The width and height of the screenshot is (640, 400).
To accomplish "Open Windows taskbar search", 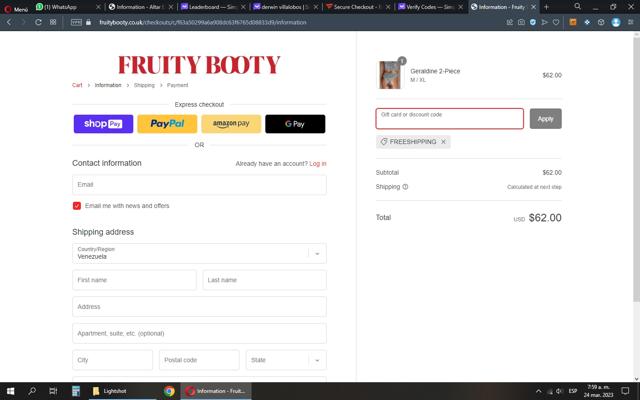I will pos(32,391).
